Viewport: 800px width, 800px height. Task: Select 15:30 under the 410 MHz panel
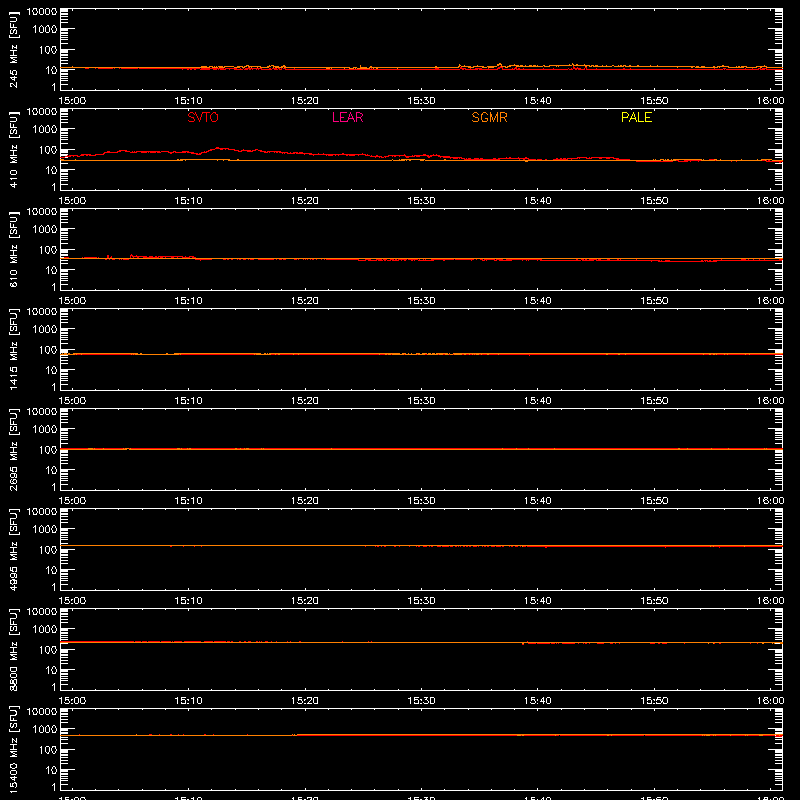[x=421, y=201]
